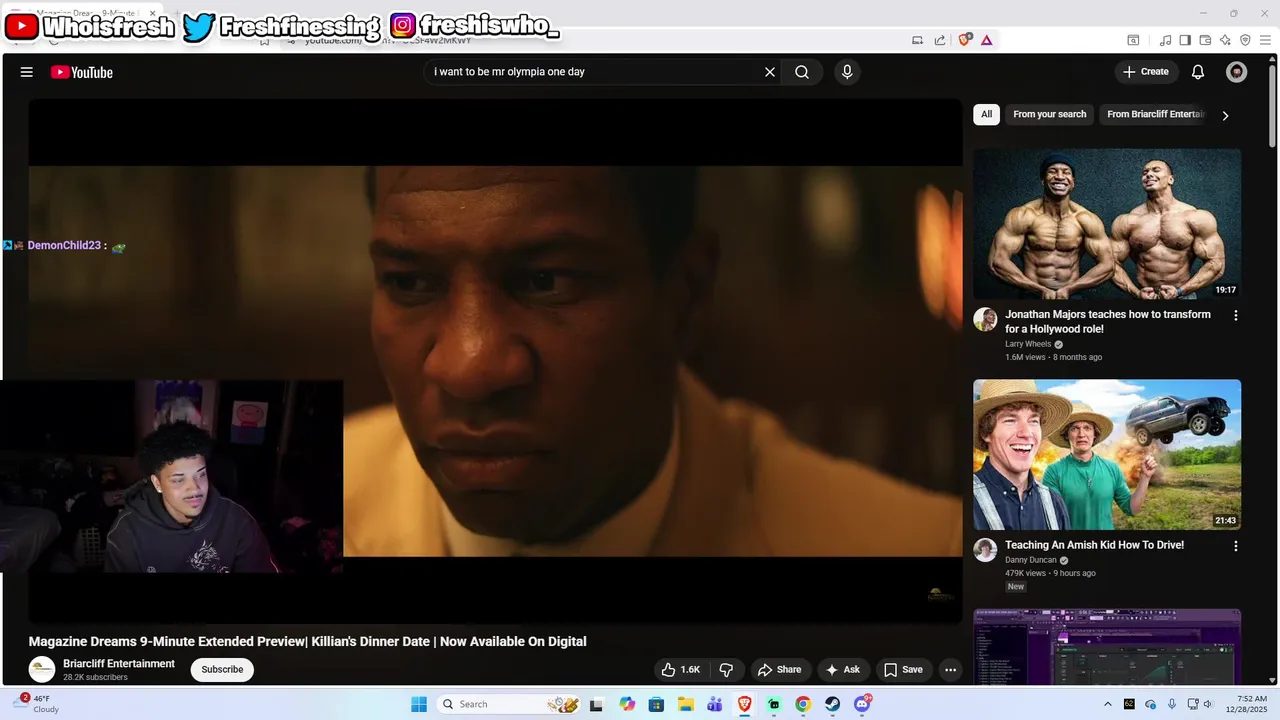Open the Brave main menu
The width and height of the screenshot is (1280, 720).
pyautogui.click(x=1265, y=40)
